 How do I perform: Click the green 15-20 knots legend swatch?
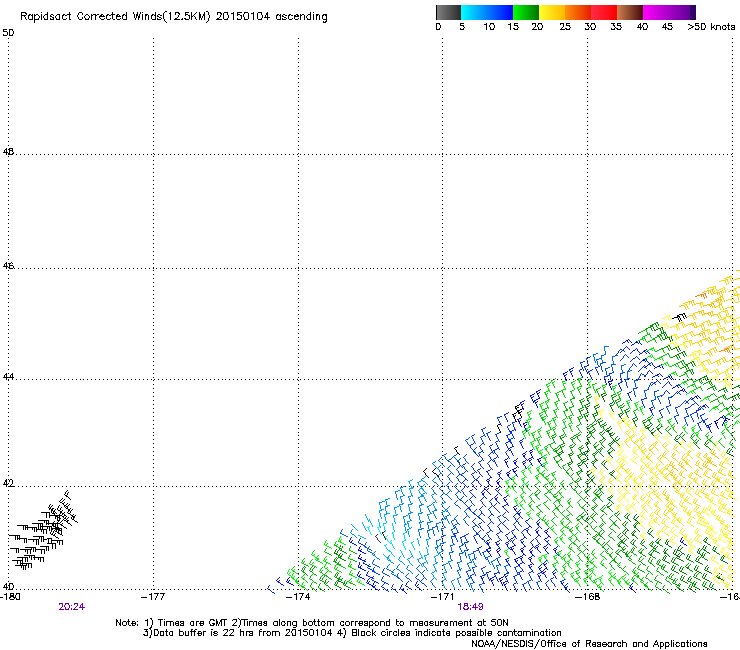tap(526, 12)
